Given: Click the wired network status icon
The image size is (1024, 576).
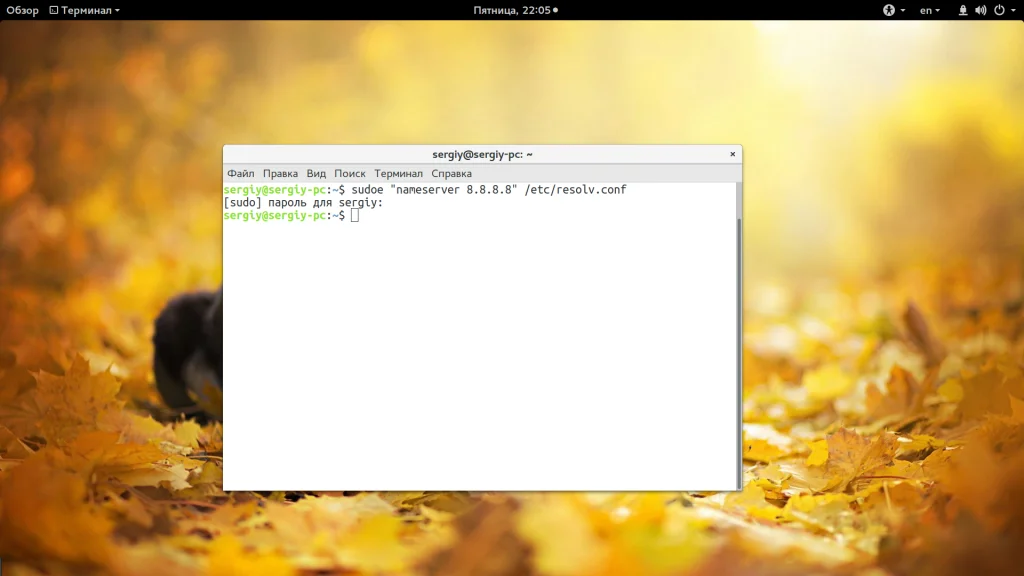Looking at the screenshot, I should pyautogui.click(x=963, y=10).
